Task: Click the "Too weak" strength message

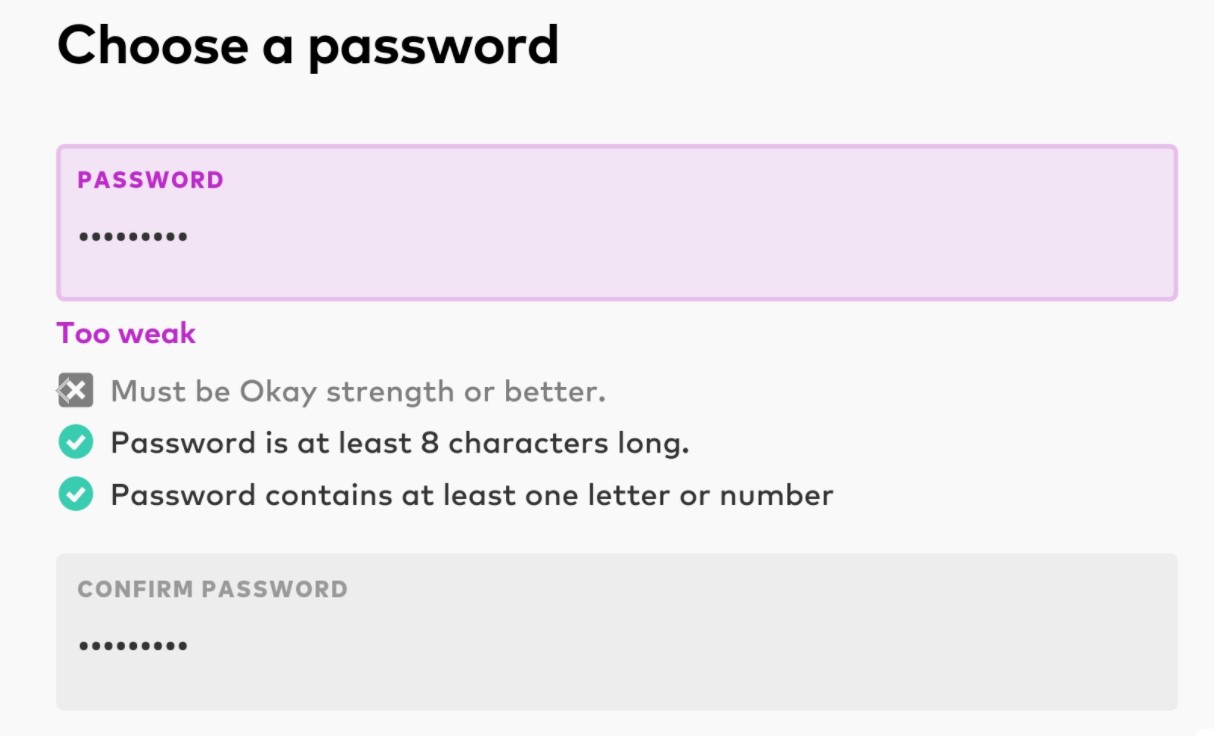Action: [126, 333]
